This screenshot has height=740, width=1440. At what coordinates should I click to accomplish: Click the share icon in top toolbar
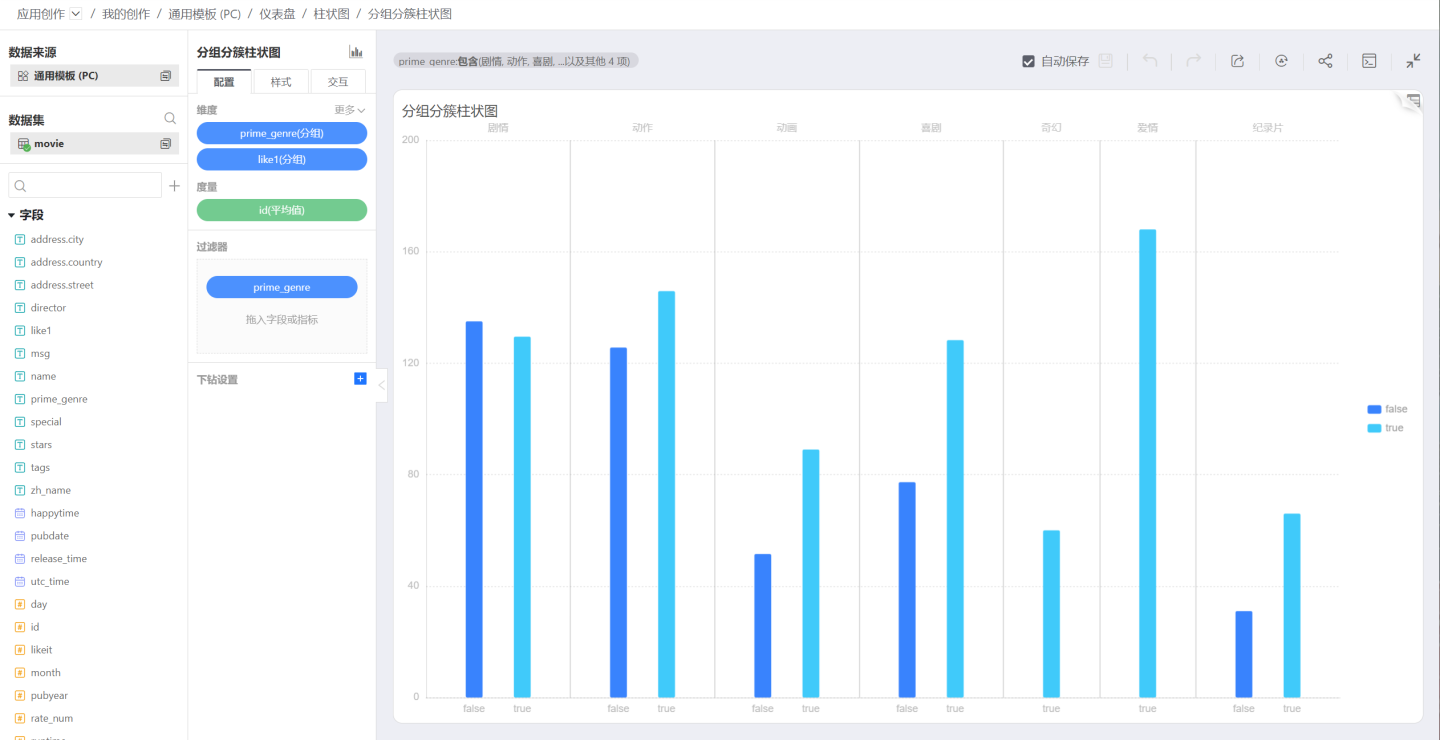(x=1325, y=61)
